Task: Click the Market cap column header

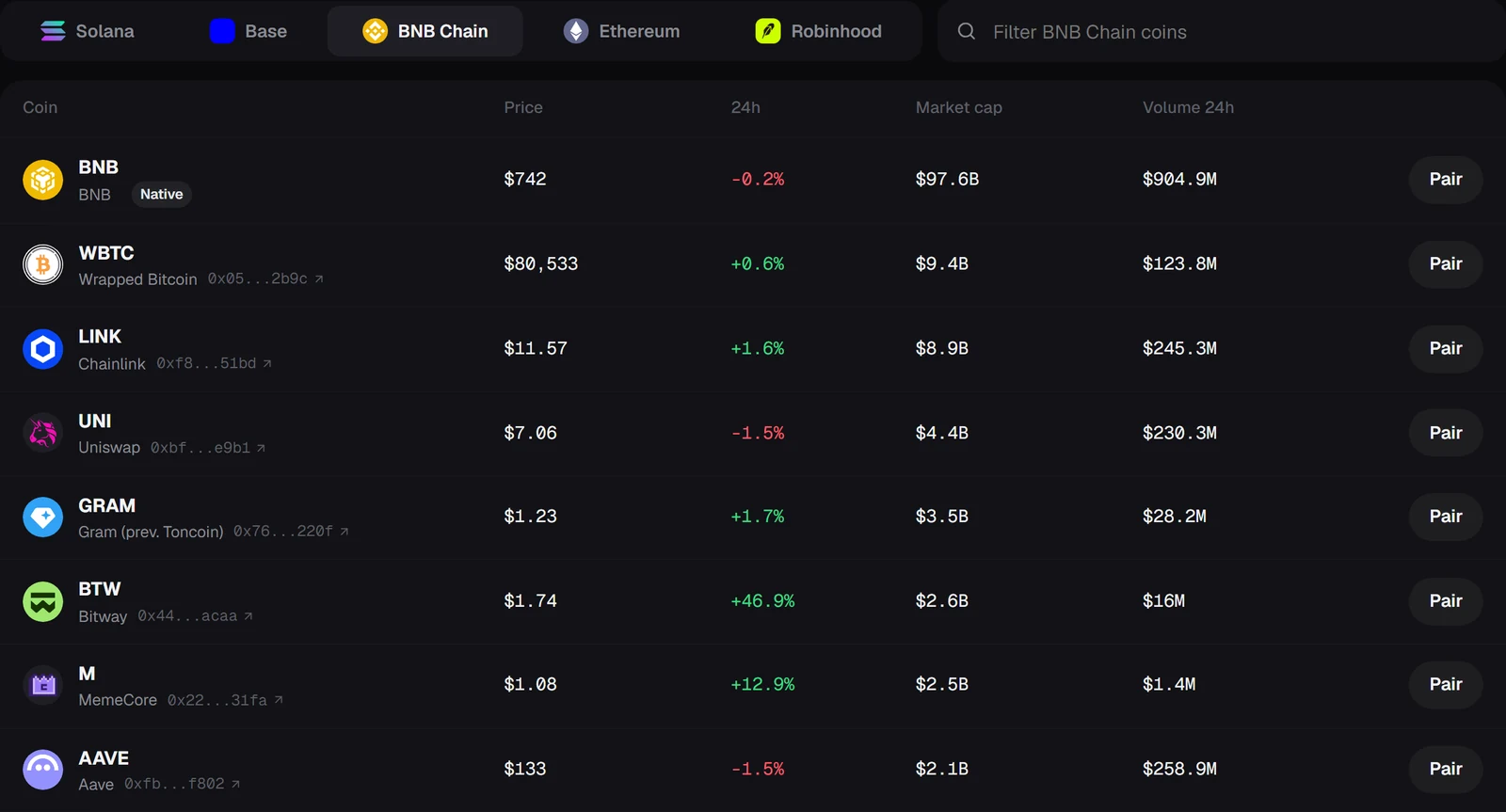Action: pos(959,107)
